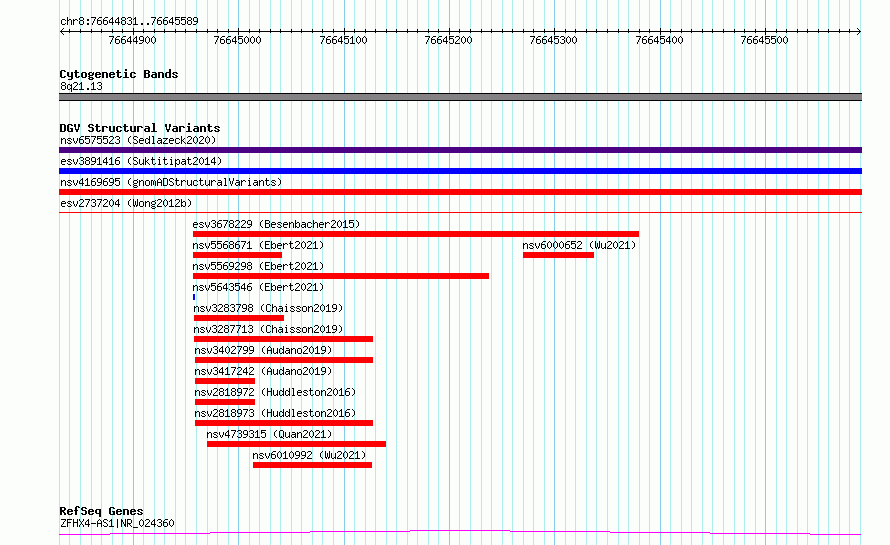Viewport: 890px width, 545px height.
Task: Click the nsv6575523 (Sedlazeck2020) variant label
Action: pos(138,140)
